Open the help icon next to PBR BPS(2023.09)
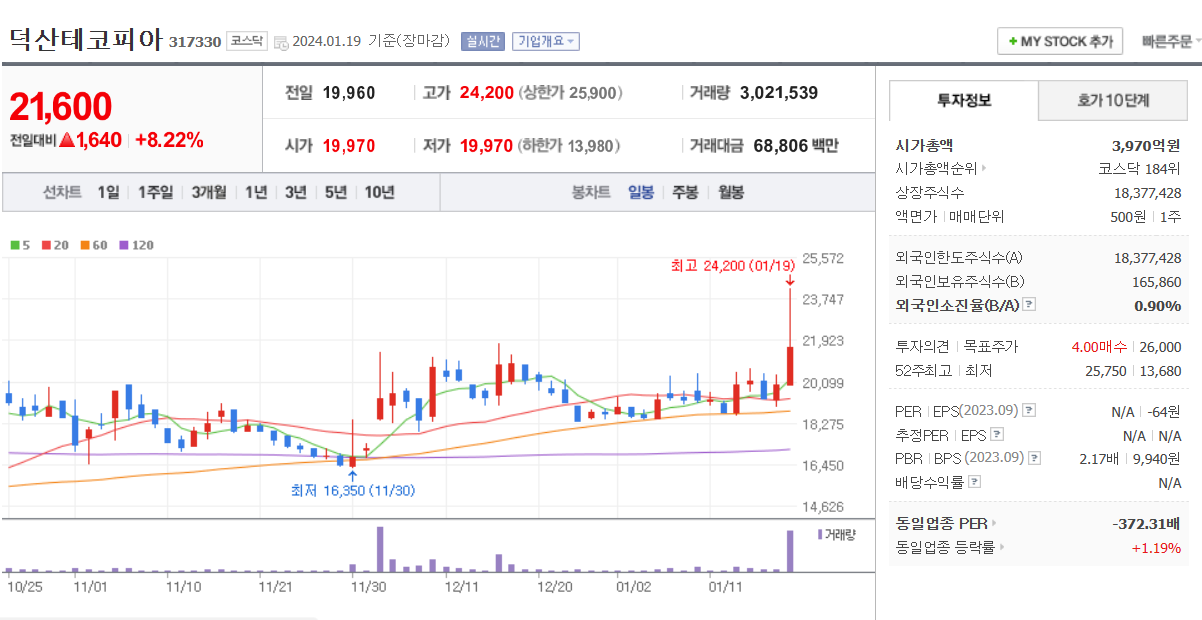The width and height of the screenshot is (1202, 620). 1035,458
